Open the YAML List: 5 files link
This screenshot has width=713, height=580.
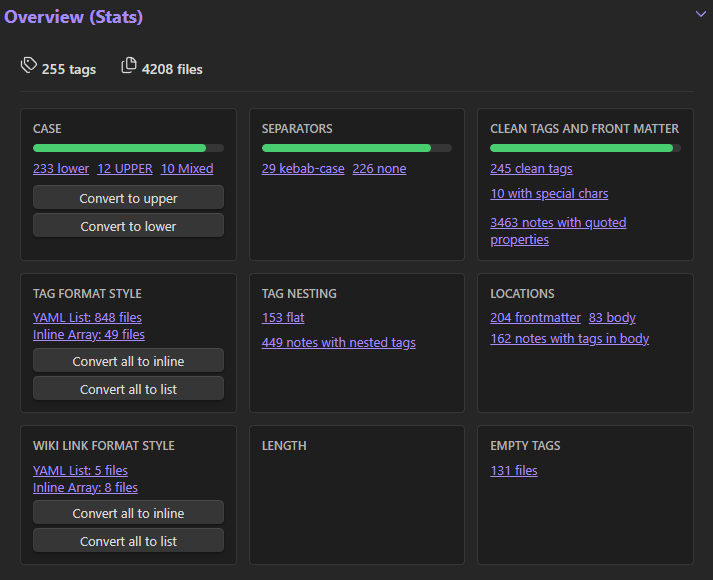click(80, 470)
